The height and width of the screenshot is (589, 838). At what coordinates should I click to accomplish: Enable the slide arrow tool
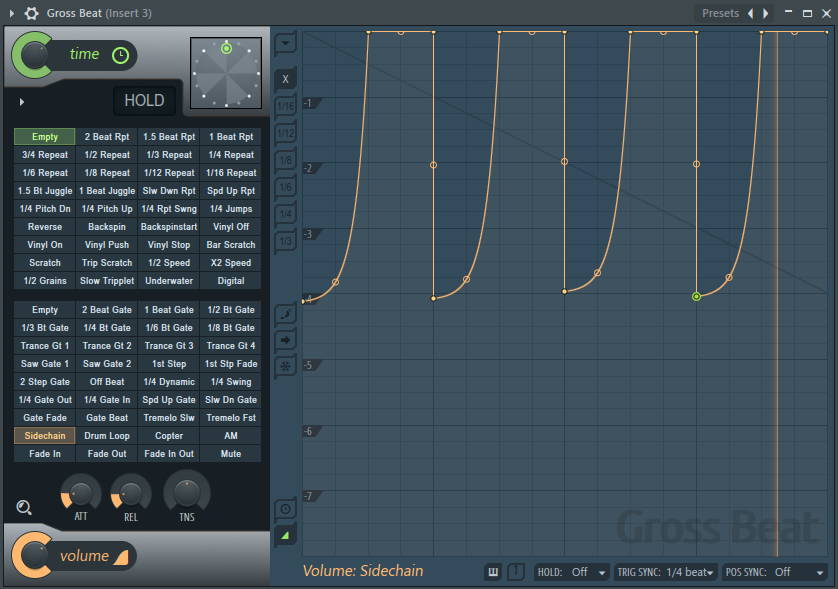[285, 340]
